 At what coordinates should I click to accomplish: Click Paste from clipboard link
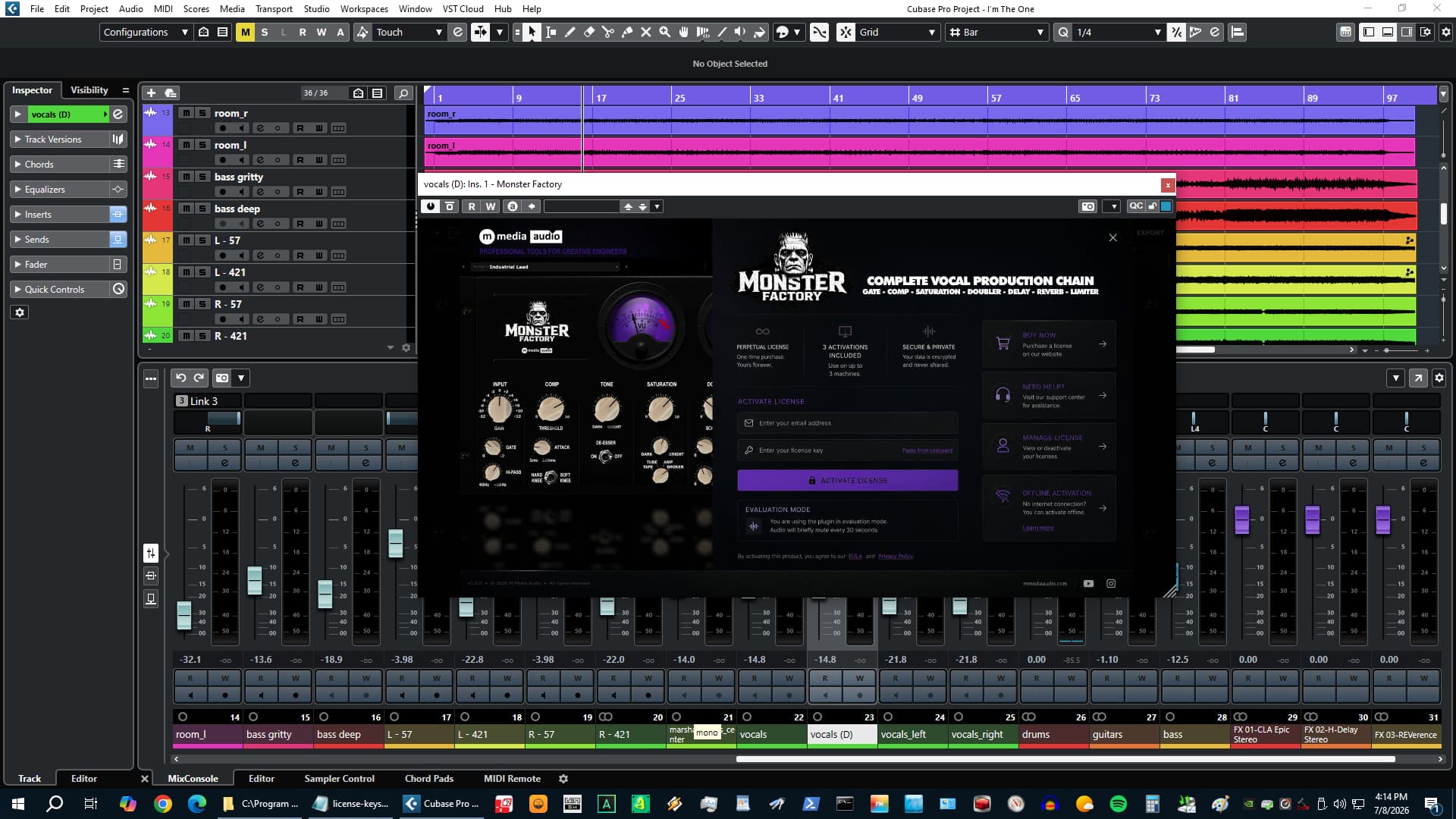pyautogui.click(x=927, y=450)
